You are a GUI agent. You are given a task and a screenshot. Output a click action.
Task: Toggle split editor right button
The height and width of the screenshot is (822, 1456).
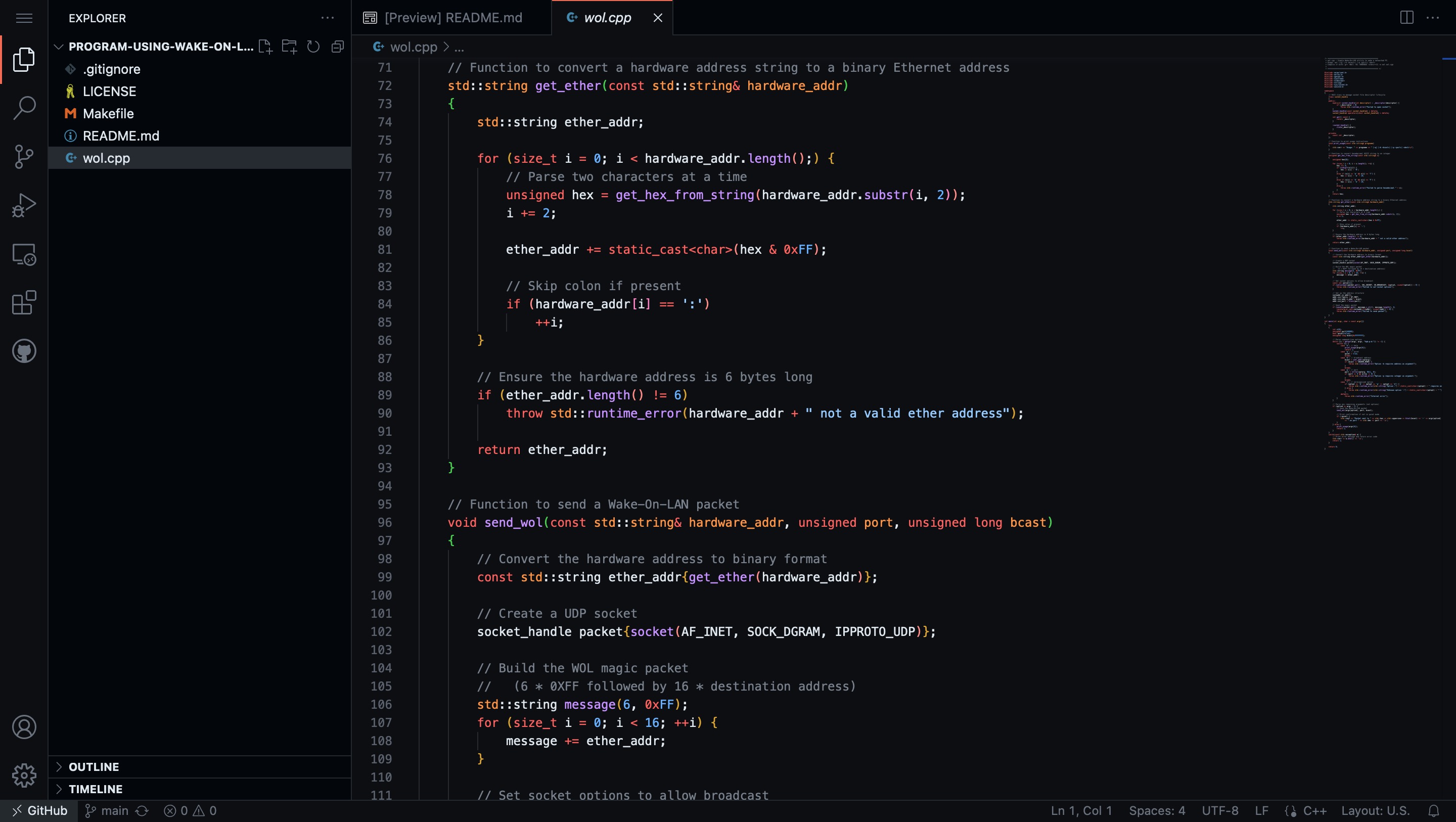click(x=1407, y=18)
